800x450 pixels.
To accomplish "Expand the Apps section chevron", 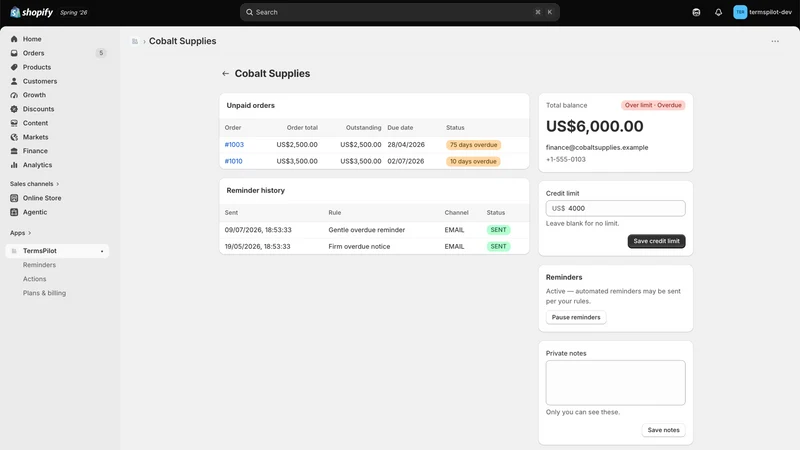I will point(30,233).
